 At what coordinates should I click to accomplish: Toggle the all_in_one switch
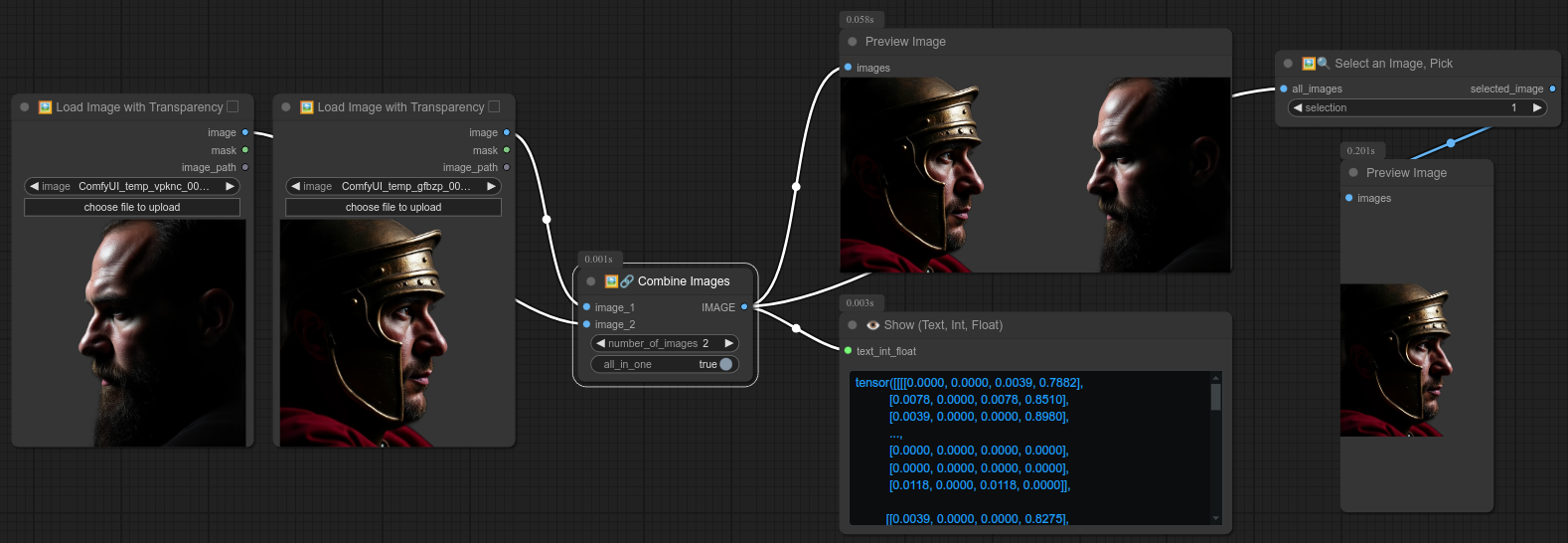(x=725, y=364)
